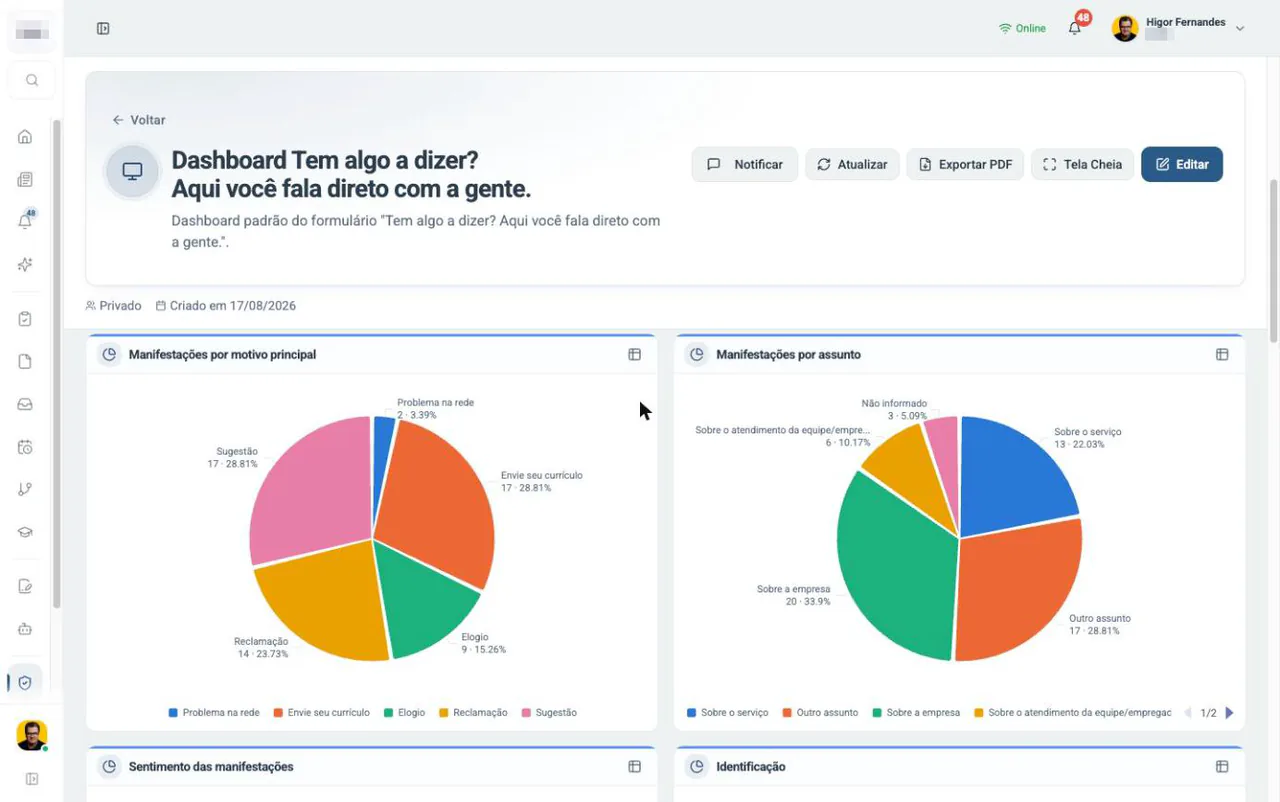Open the calendar clock icon in sidebar
Image resolution: width=1280 pixels, height=802 pixels.
click(x=25, y=447)
